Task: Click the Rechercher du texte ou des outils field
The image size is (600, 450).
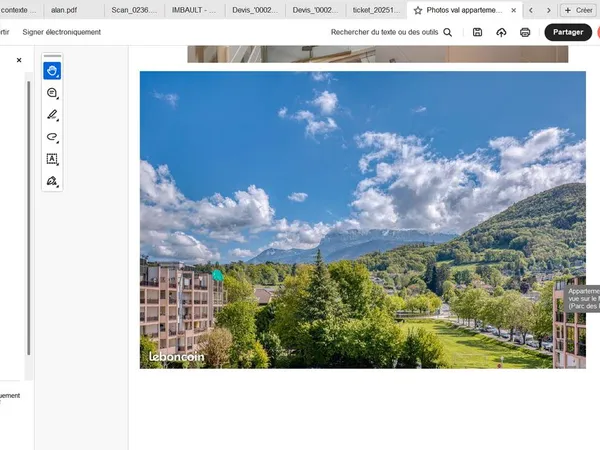Action: [384, 32]
